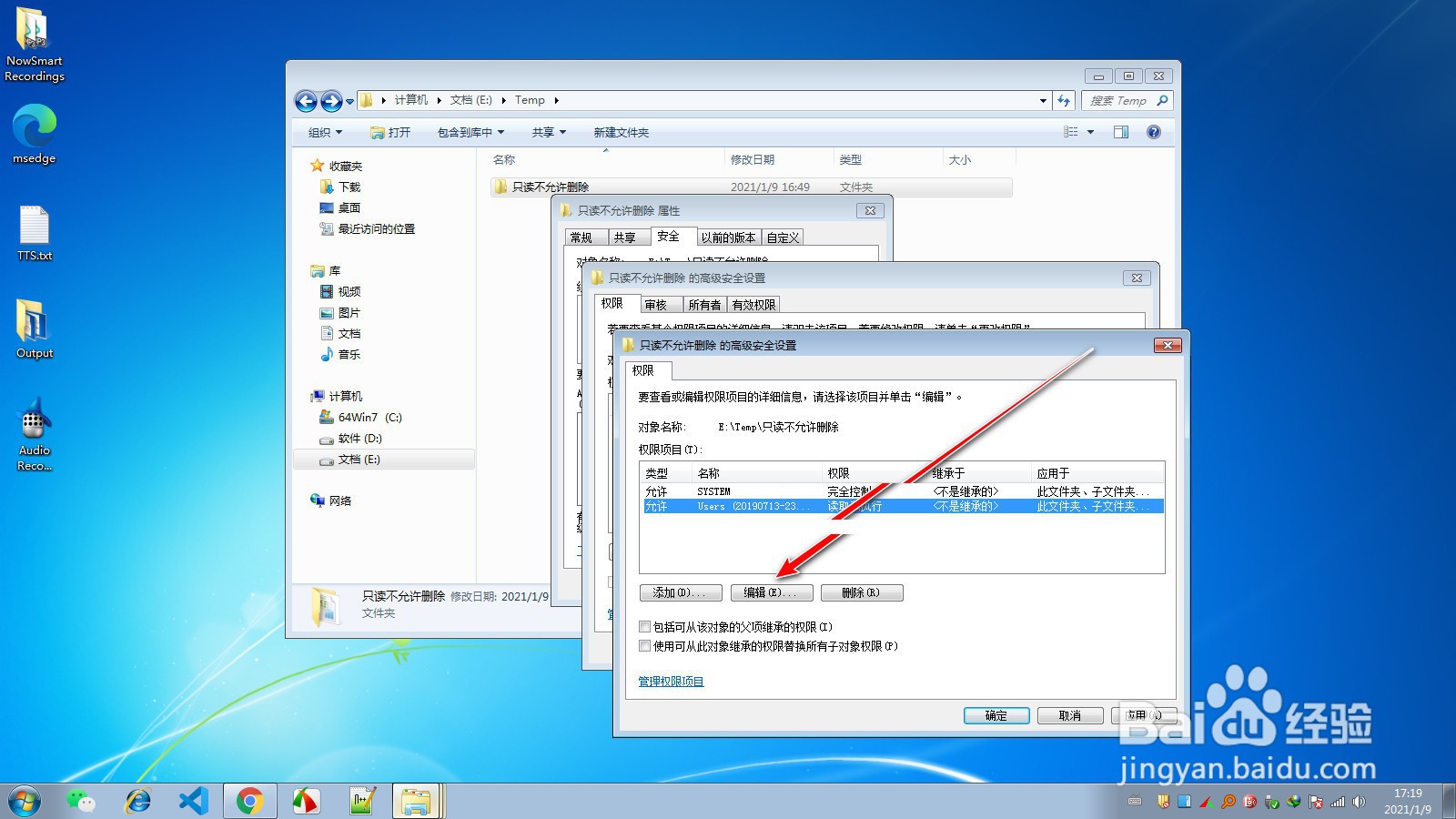Screen dimensions: 1456x819
Task: Open Output desktop folder
Action: coord(35,329)
